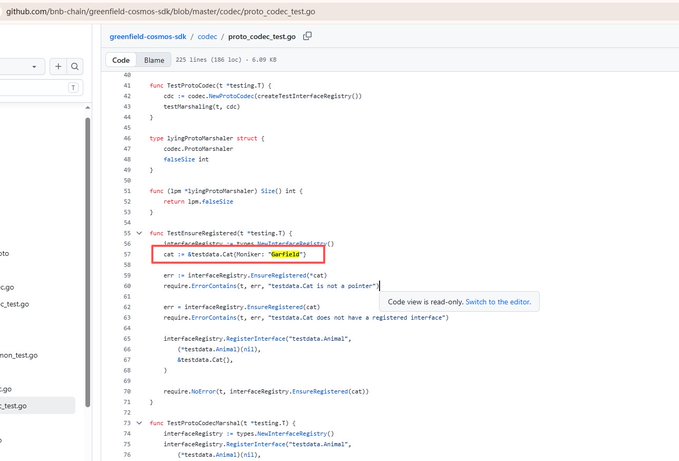Viewport: 679px width, 461px height.
Task: Click the scroll-up arrow of file tree
Action: [87, 107]
